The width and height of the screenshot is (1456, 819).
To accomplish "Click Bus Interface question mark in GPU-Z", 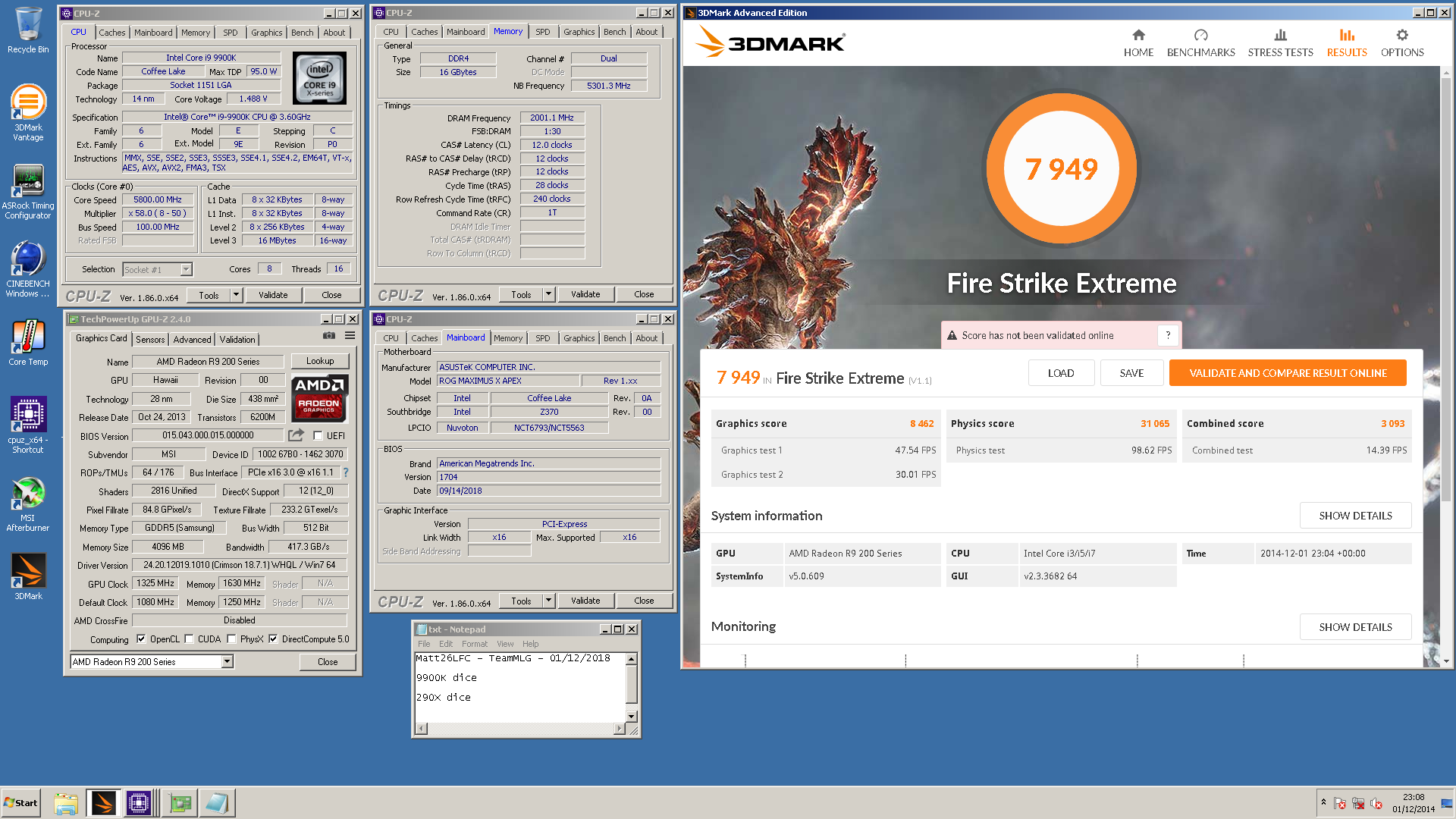I will 346,472.
